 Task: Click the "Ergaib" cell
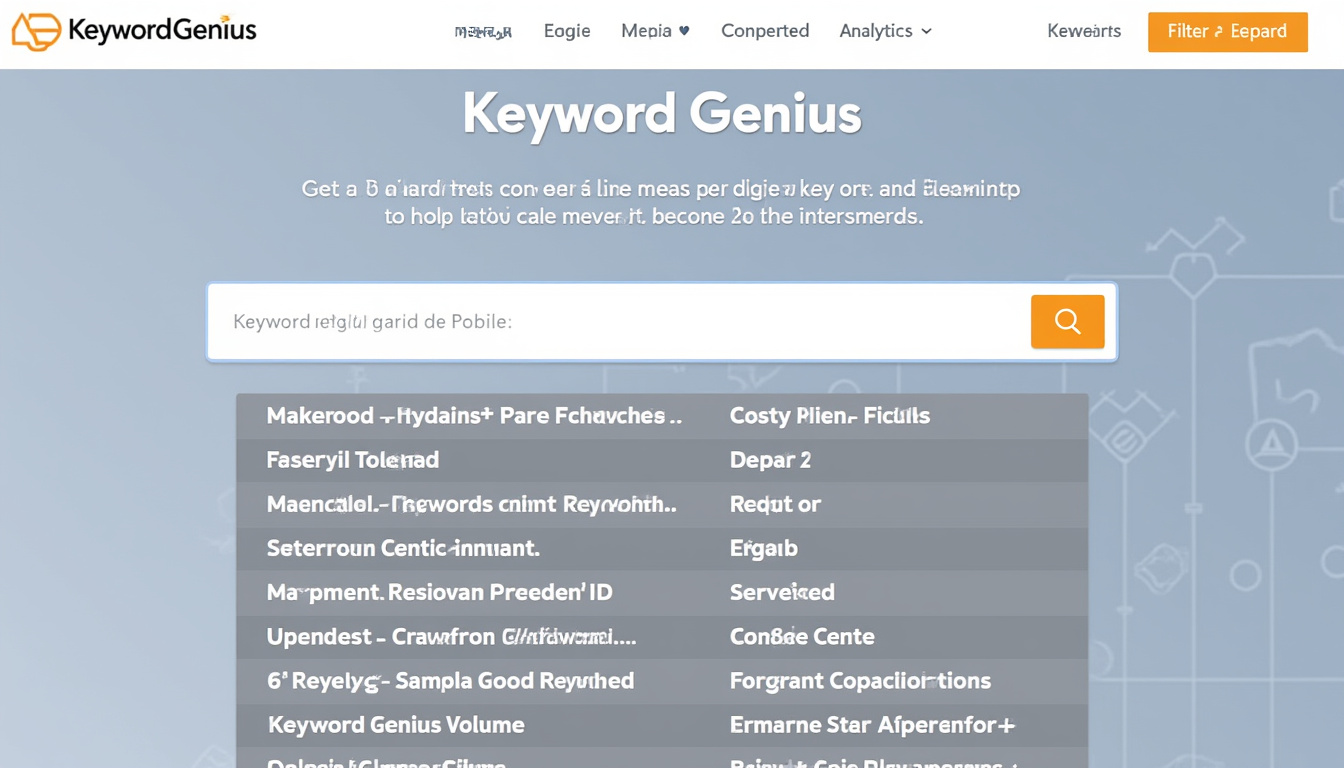coord(764,548)
